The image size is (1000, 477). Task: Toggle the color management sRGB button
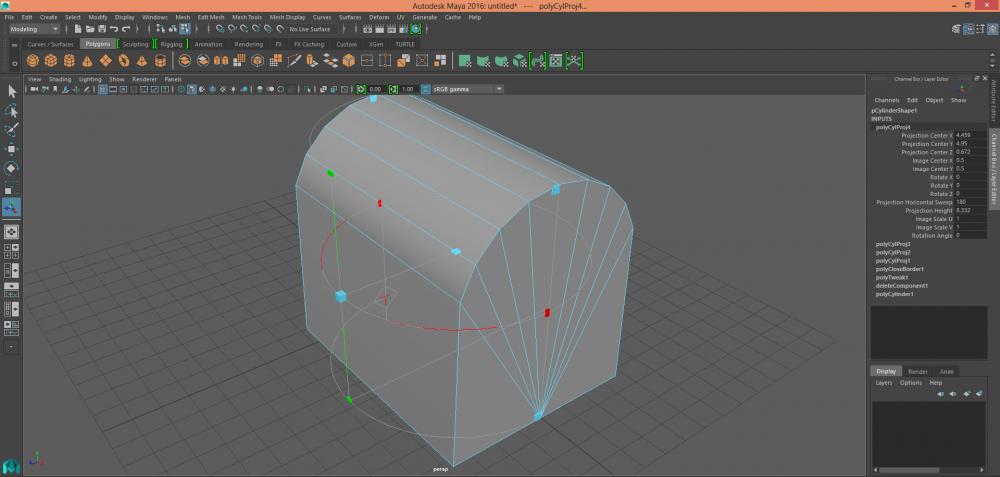[x=423, y=89]
